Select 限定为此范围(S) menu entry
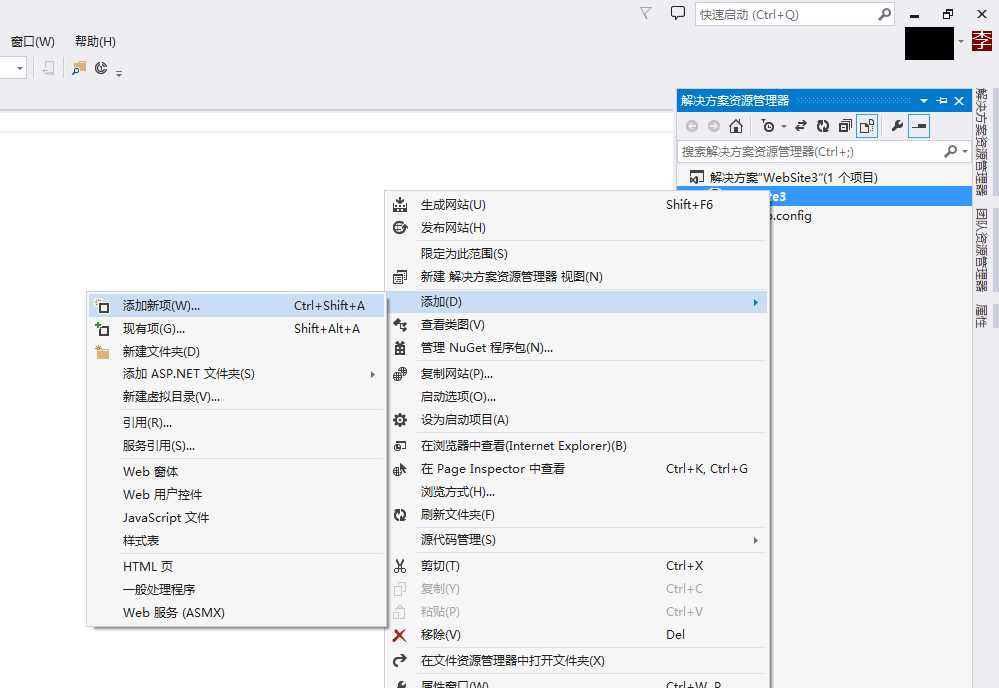This screenshot has width=999, height=688. (577, 254)
